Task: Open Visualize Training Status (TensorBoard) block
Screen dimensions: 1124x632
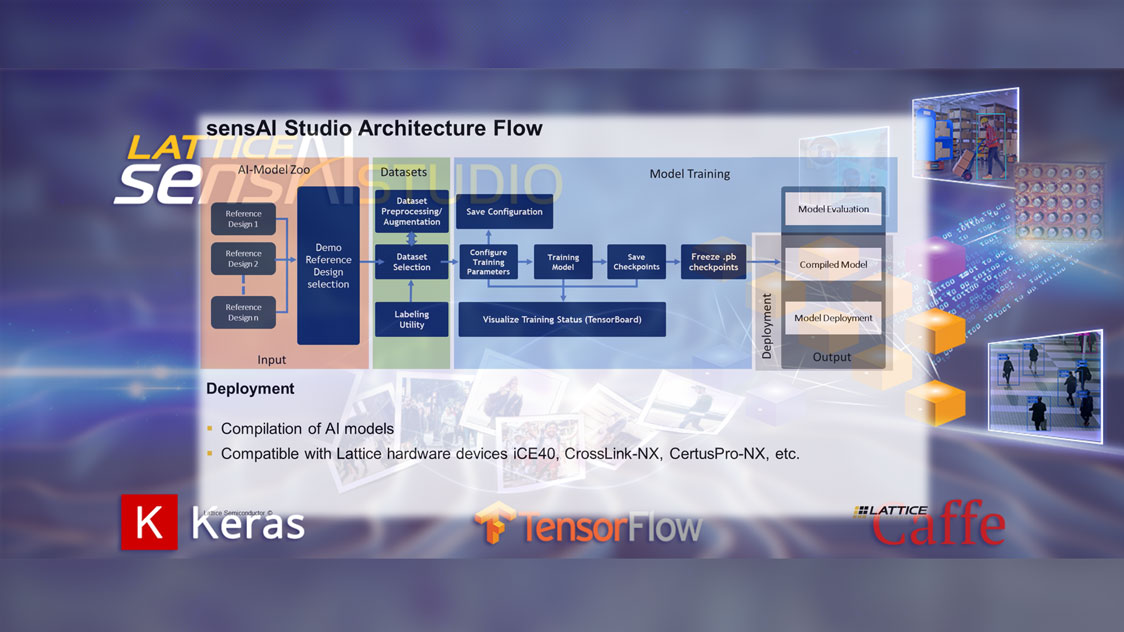Action: [x=562, y=320]
